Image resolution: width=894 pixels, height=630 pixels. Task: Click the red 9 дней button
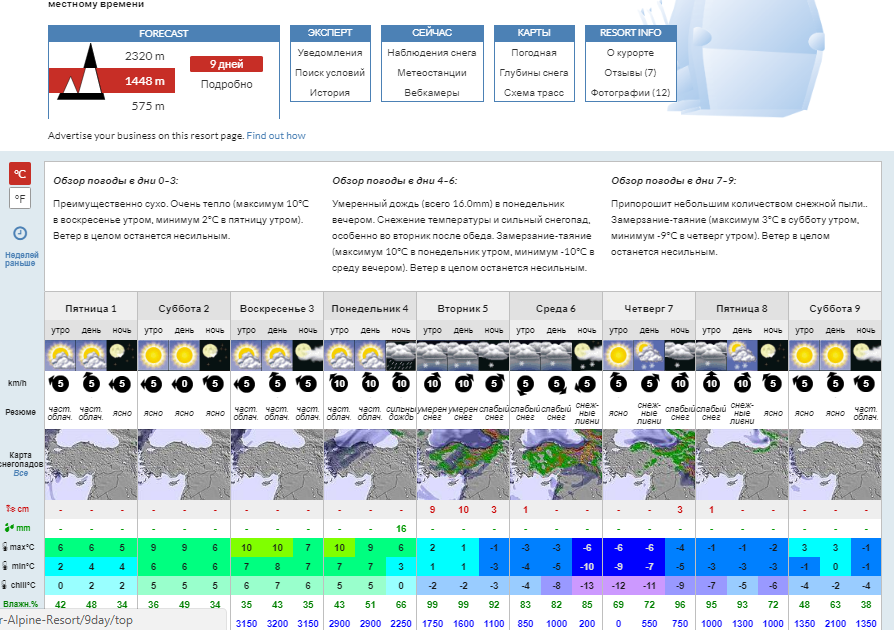coord(226,64)
